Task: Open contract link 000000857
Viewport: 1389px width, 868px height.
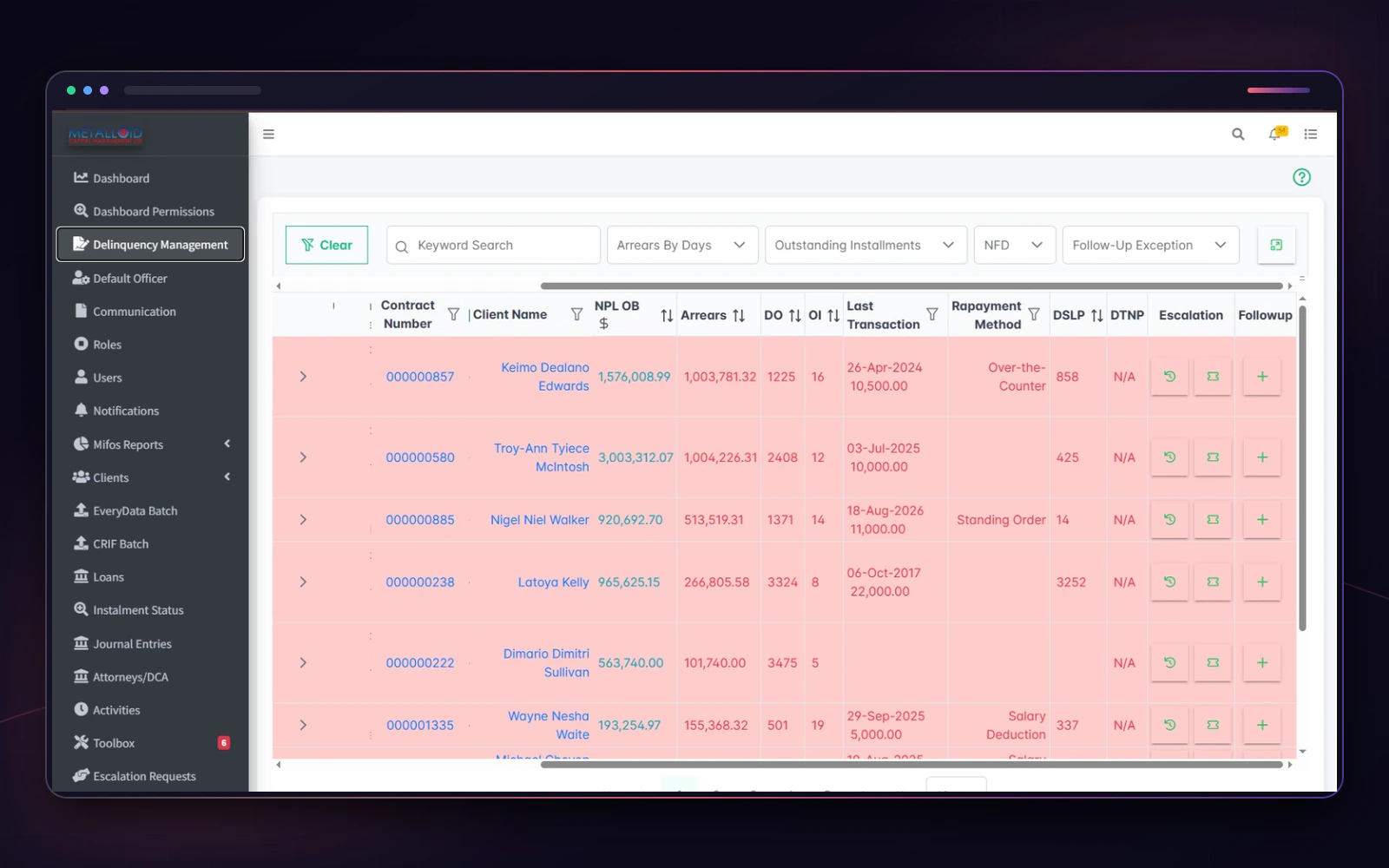Action: pyautogui.click(x=420, y=377)
